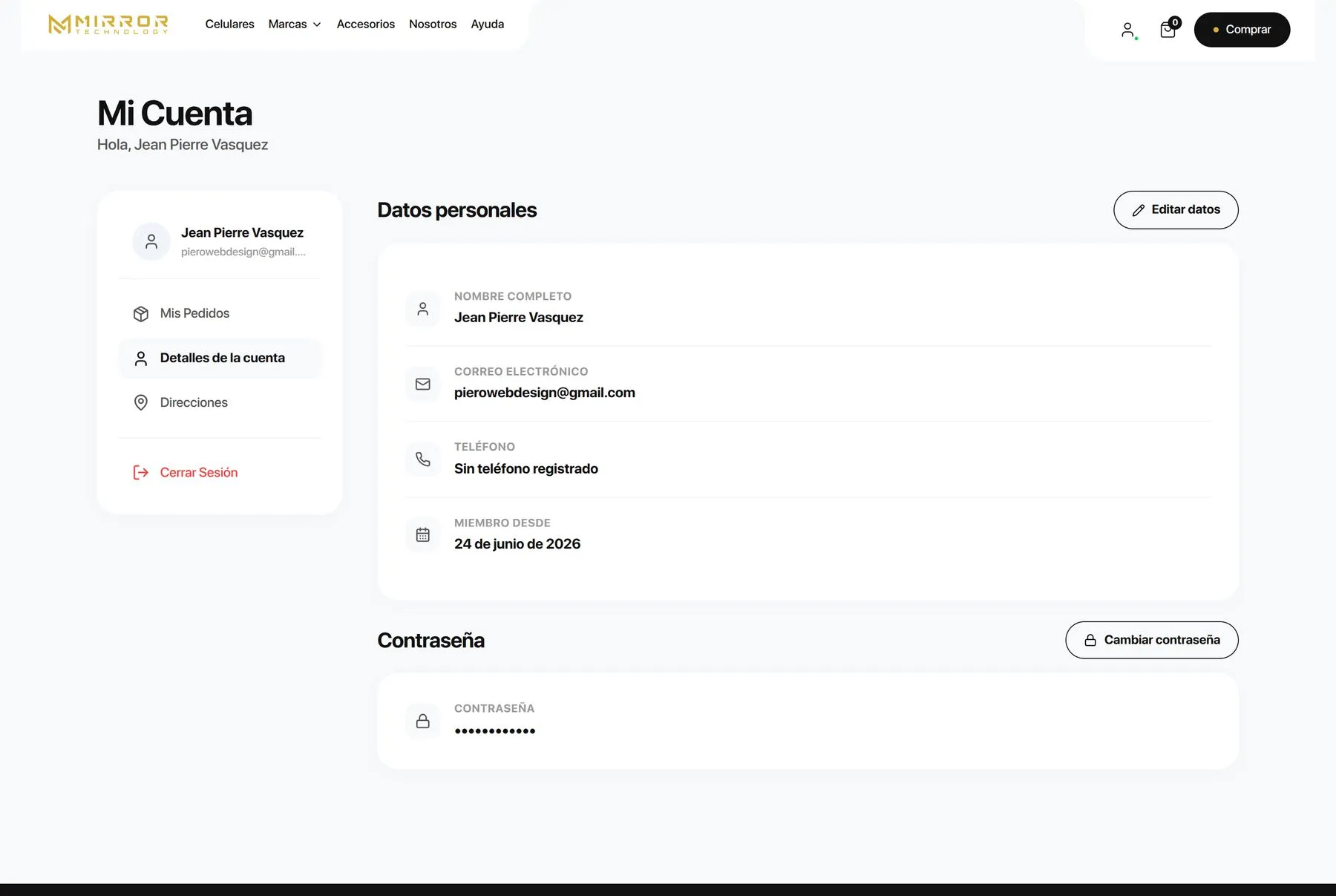
Task: Open the Ayuda nav link
Action: [488, 24]
